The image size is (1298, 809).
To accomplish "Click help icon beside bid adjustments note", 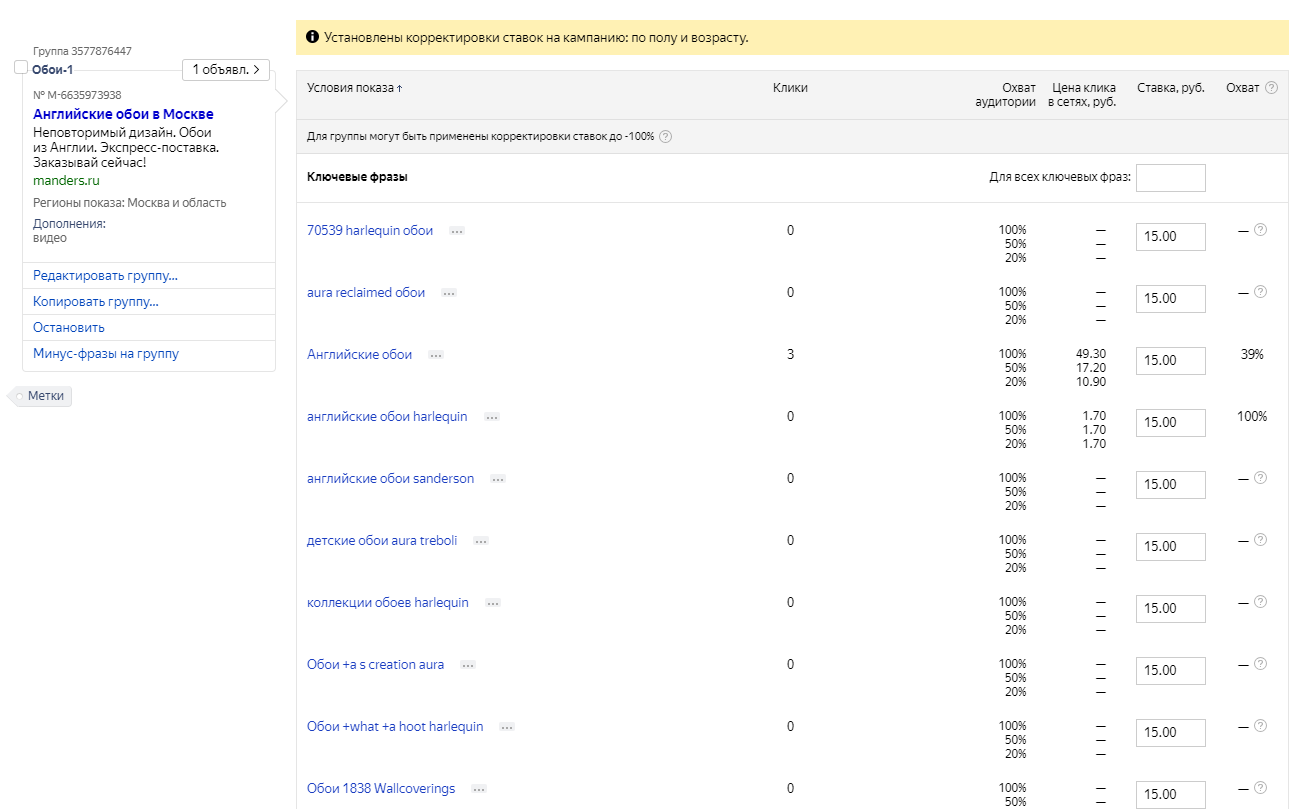I will pyautogui.click(x=665, y=137).
